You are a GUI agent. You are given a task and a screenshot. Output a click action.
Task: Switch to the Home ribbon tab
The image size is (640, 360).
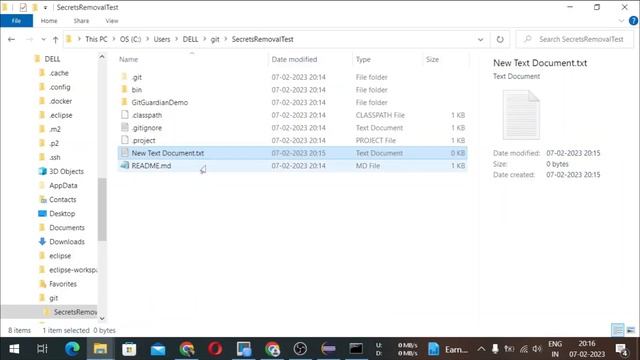tap(49, 21)
